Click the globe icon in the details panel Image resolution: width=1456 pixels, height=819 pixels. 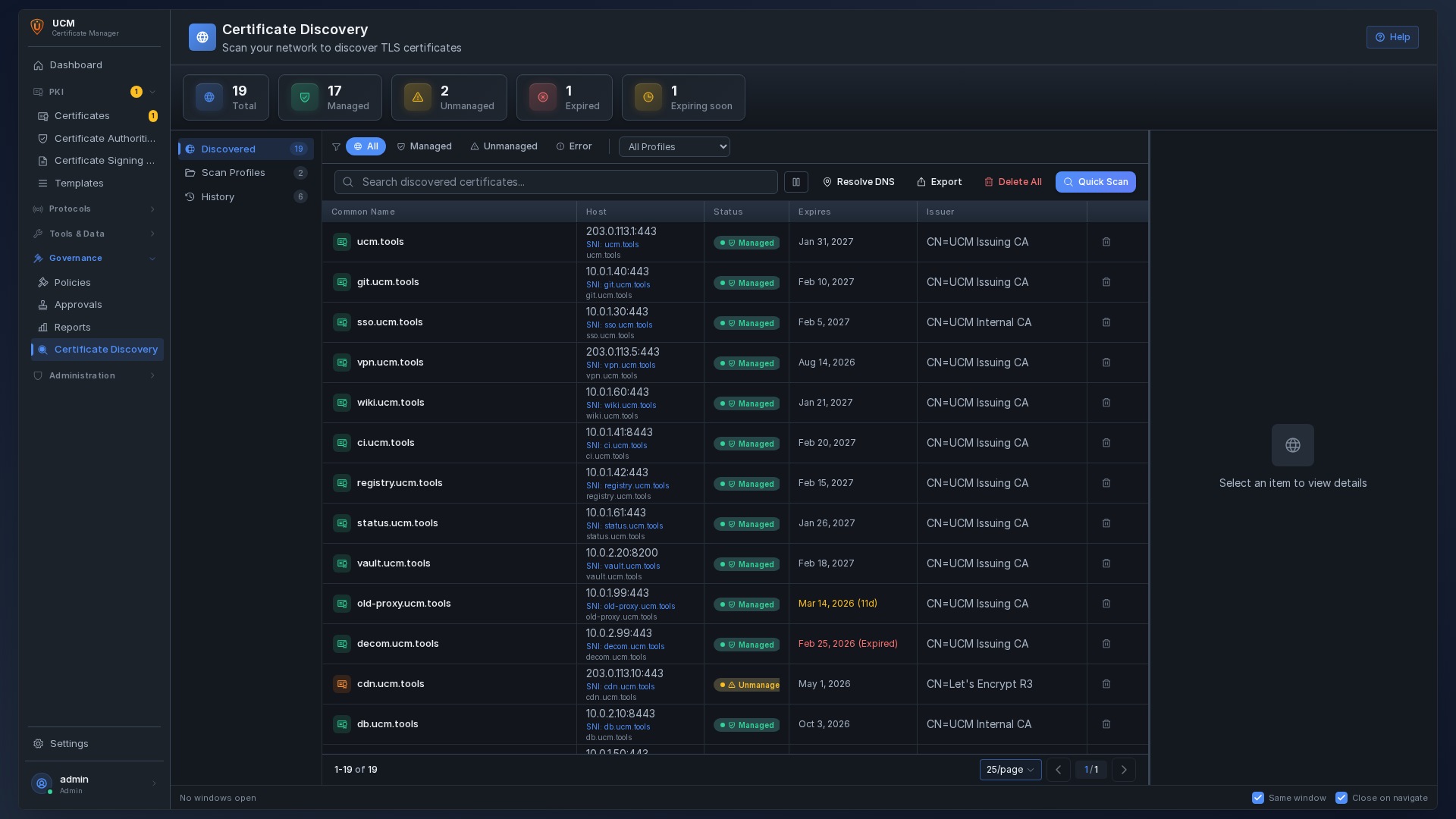pos(1293,445)
